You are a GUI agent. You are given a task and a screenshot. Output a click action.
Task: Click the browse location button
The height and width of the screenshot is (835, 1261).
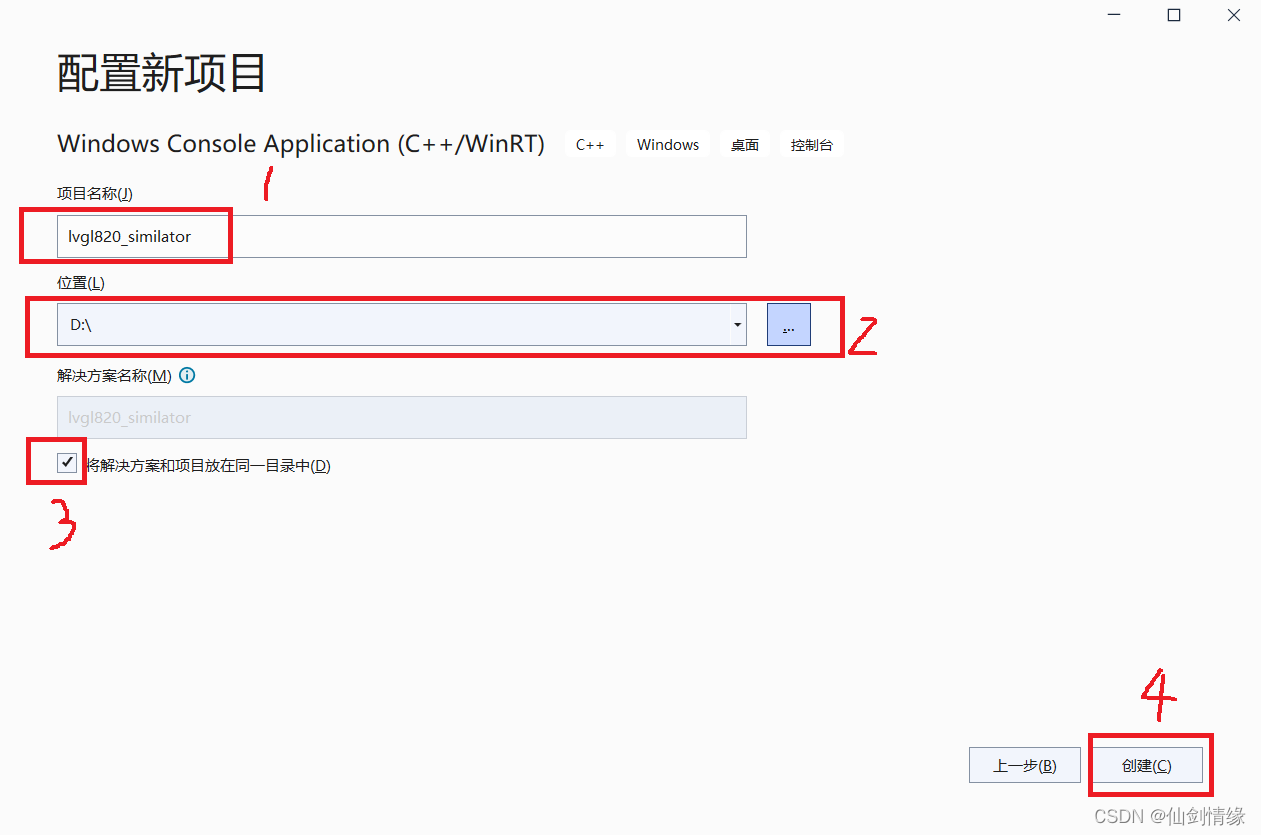789,325
